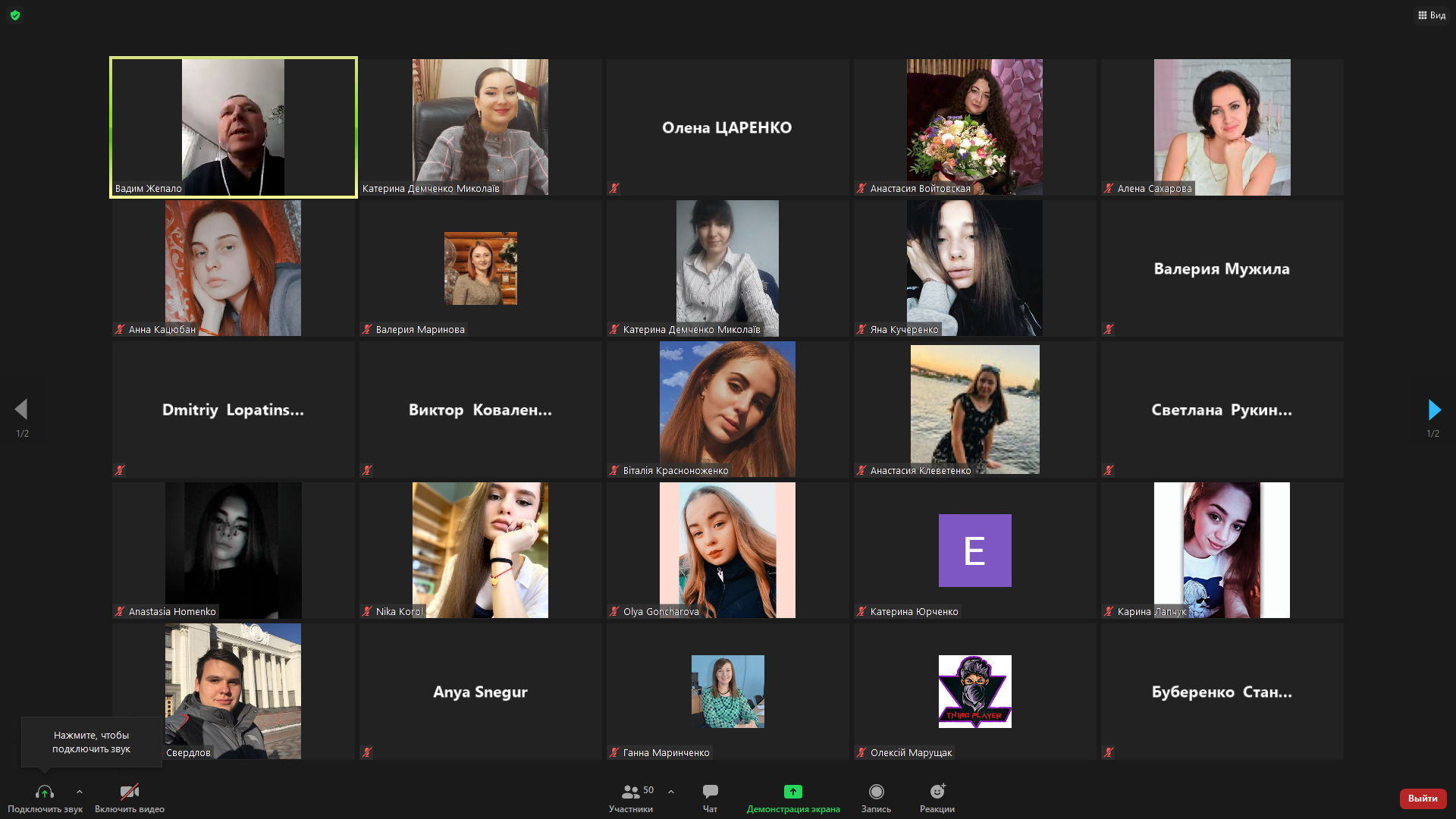This screenshot has height=819, width=1456.
Task: Go to the previous gallery page with the left arrow
Action: [21, 410]
